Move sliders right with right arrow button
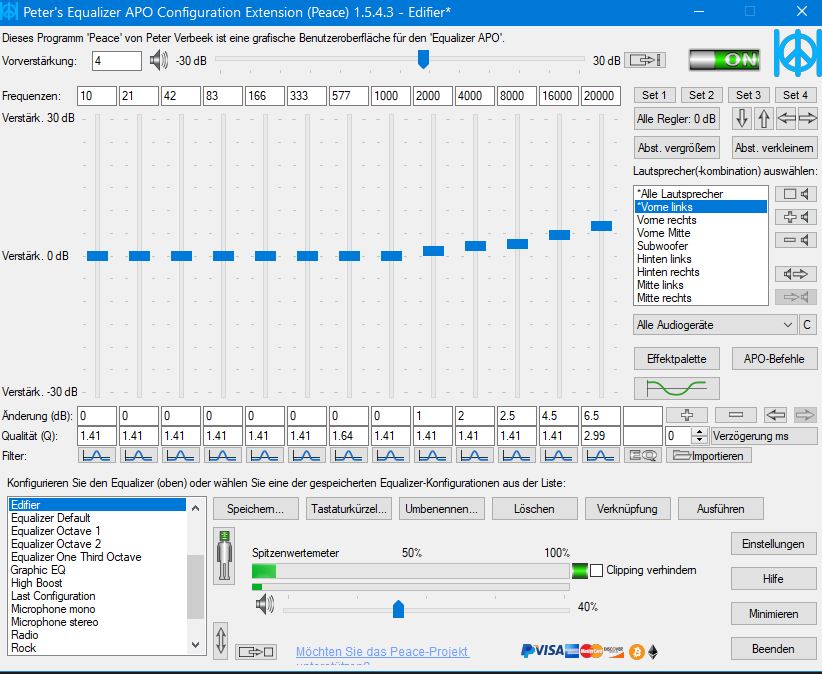Viewport: 822px width, 674px height. click(807, 118)
